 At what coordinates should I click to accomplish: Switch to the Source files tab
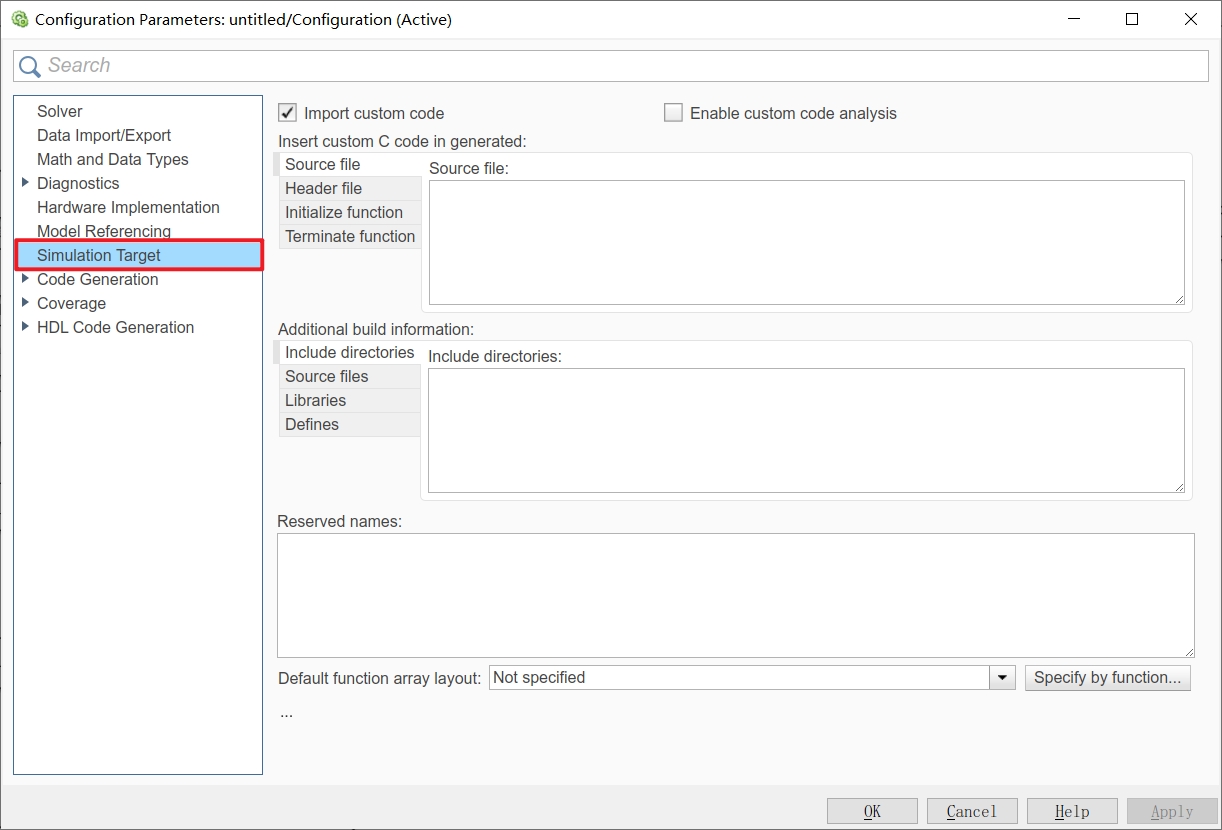325,376
